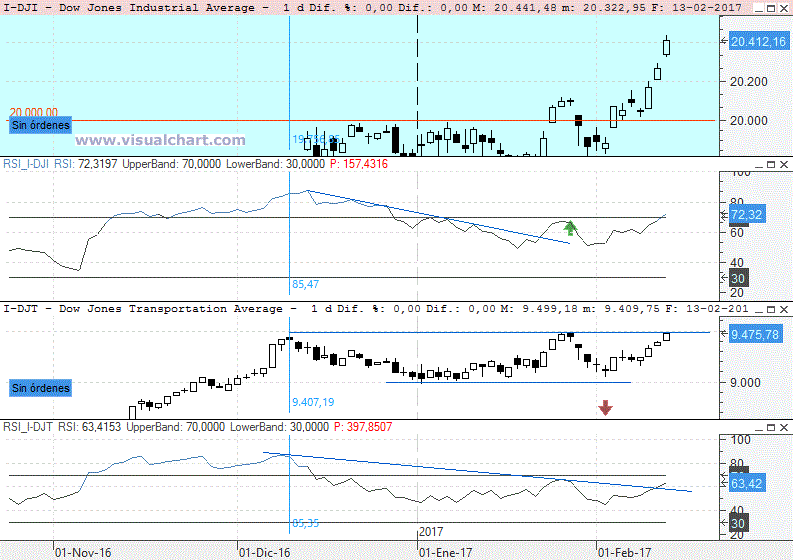Select the last white candle on I-DJT chart
The width and height of the screenshot is (793, 560).
[667, 336]
